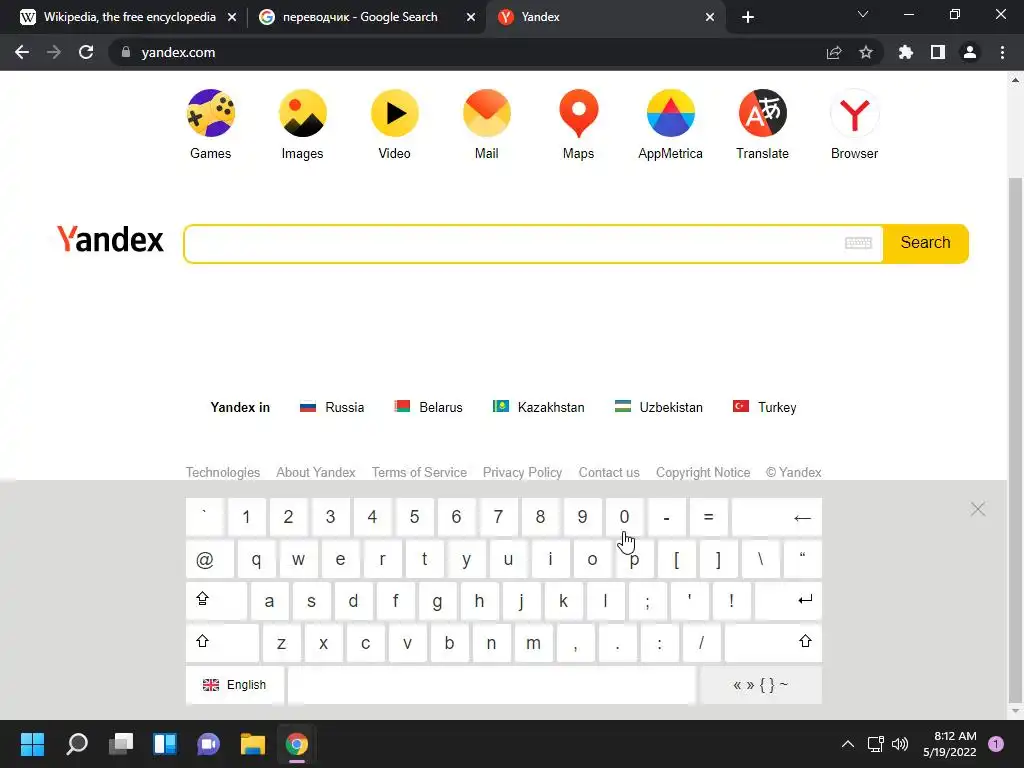Viewport: 1024px width, 768px height.
Task: Open Yandex in Kazakhstan link
Action: point(539,407)
